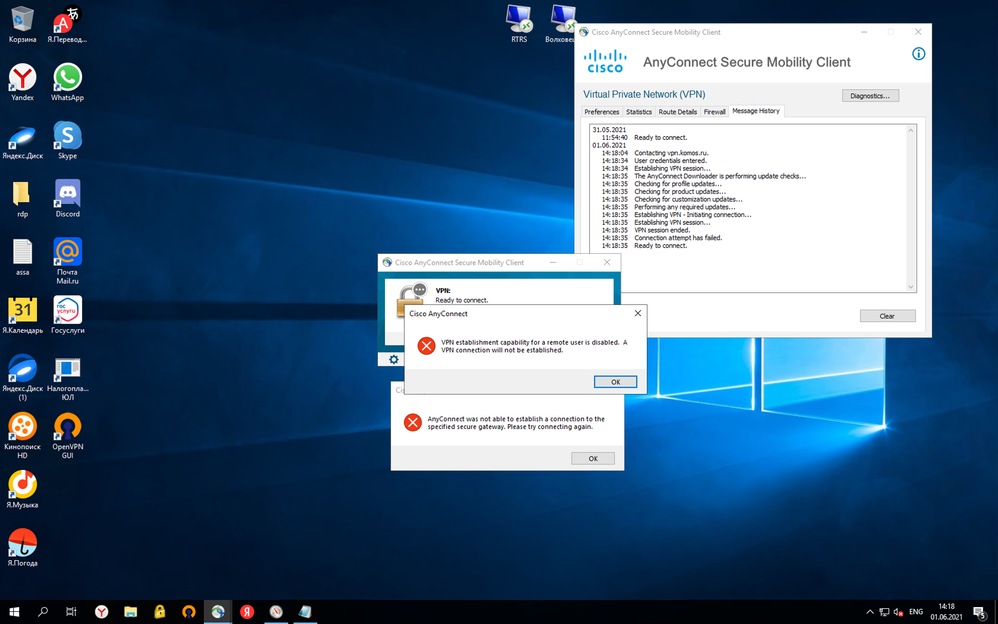Click OK on secure gateway error dialog
998x624 pixels.
tap(593, 458)
